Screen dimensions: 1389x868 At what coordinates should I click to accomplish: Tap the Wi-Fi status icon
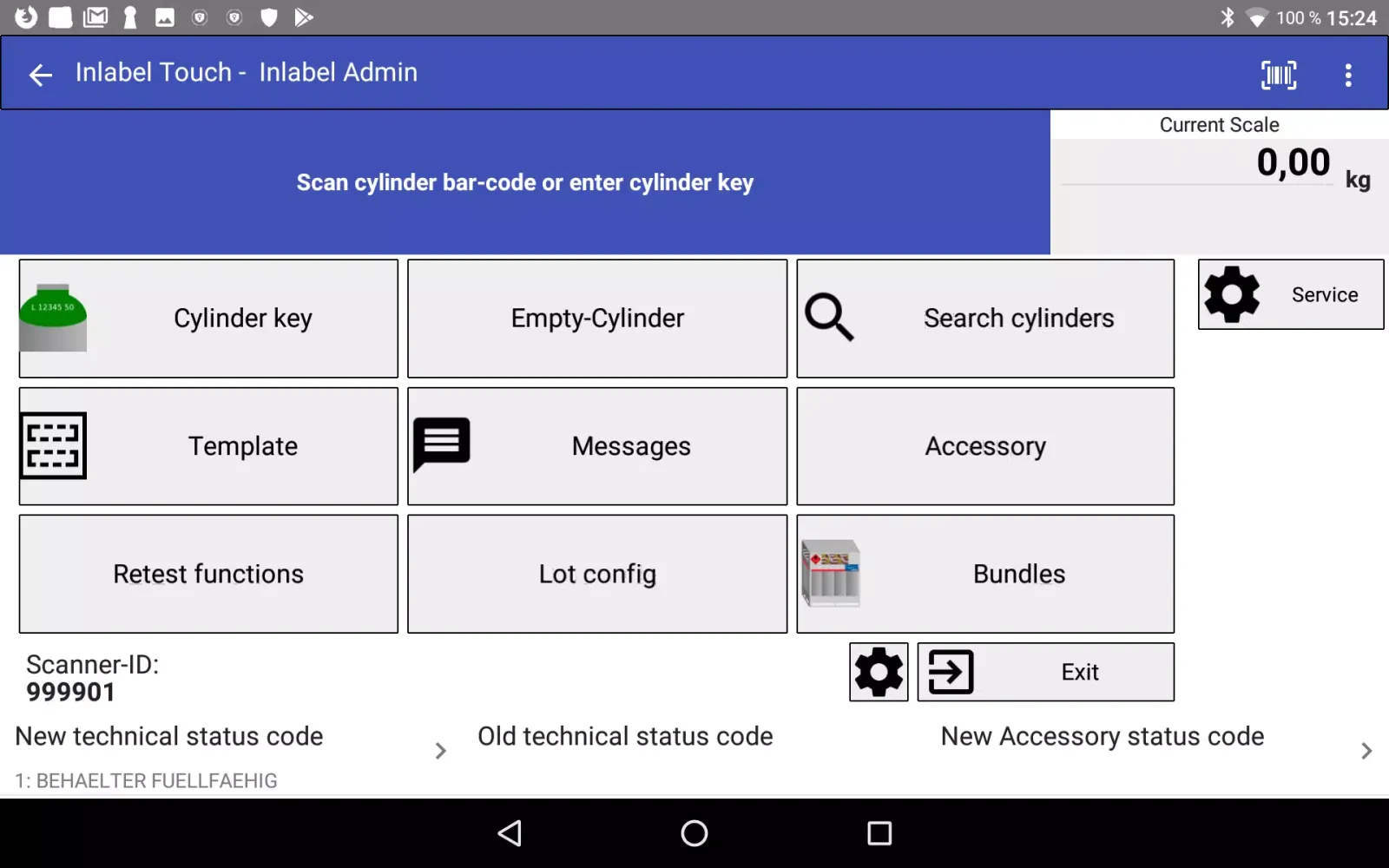pyautogui.click(x=1256, y=17)
